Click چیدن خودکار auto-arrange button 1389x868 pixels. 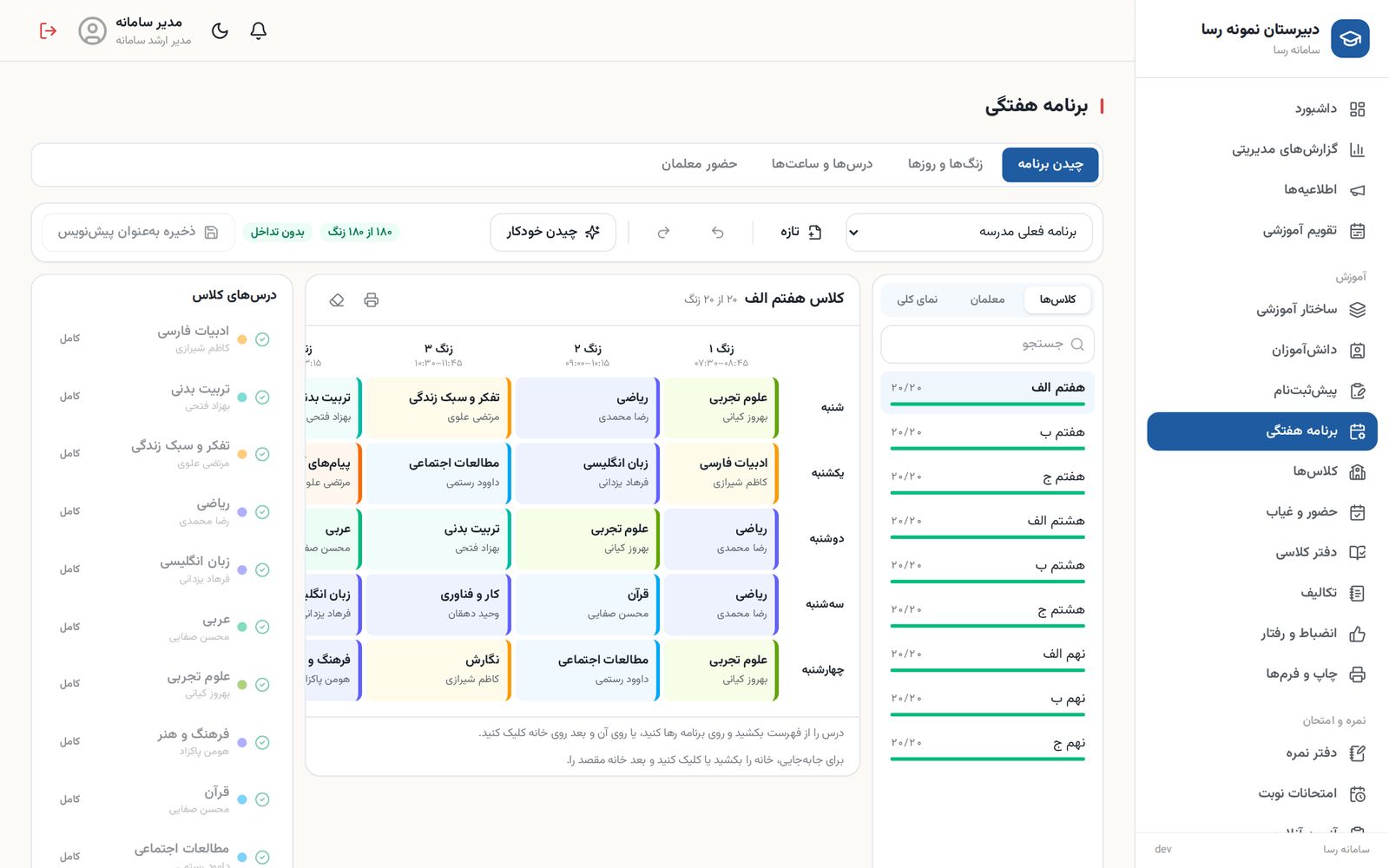click(x=553, y=232)
